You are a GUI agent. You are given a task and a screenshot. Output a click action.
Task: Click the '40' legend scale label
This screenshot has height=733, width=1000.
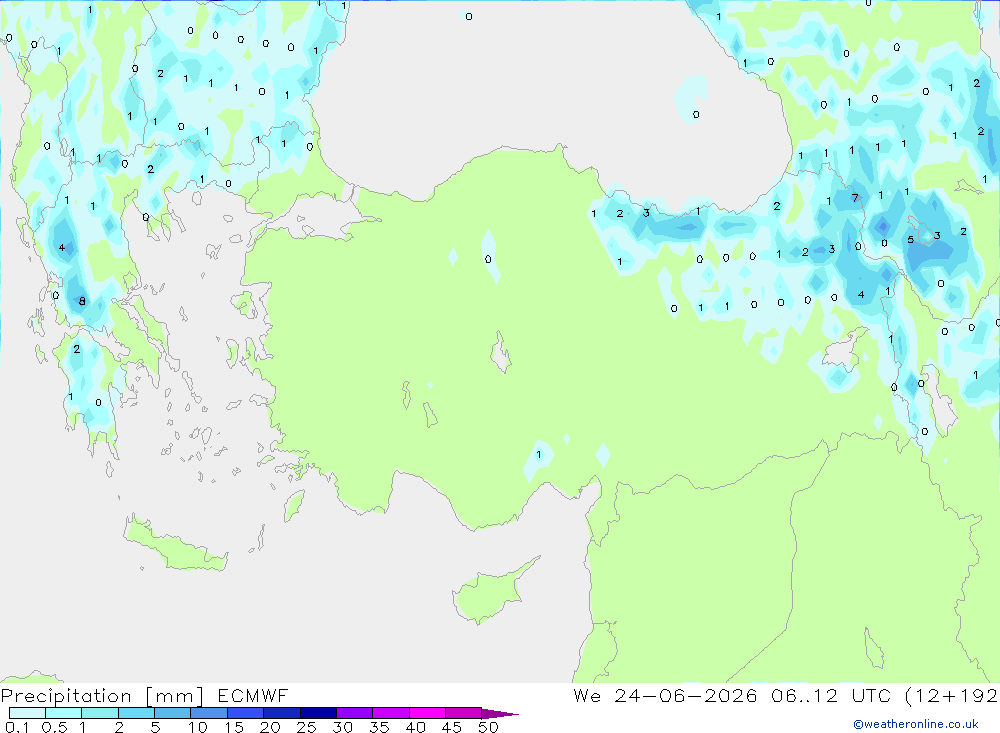(415, 727)
